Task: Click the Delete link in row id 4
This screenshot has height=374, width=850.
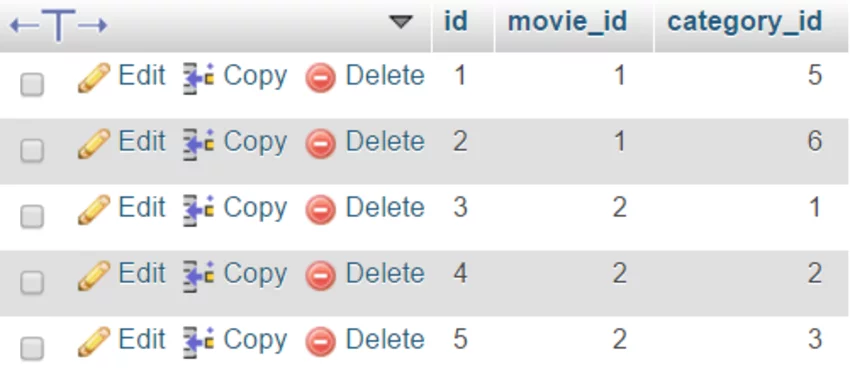Action: point(385,273)
